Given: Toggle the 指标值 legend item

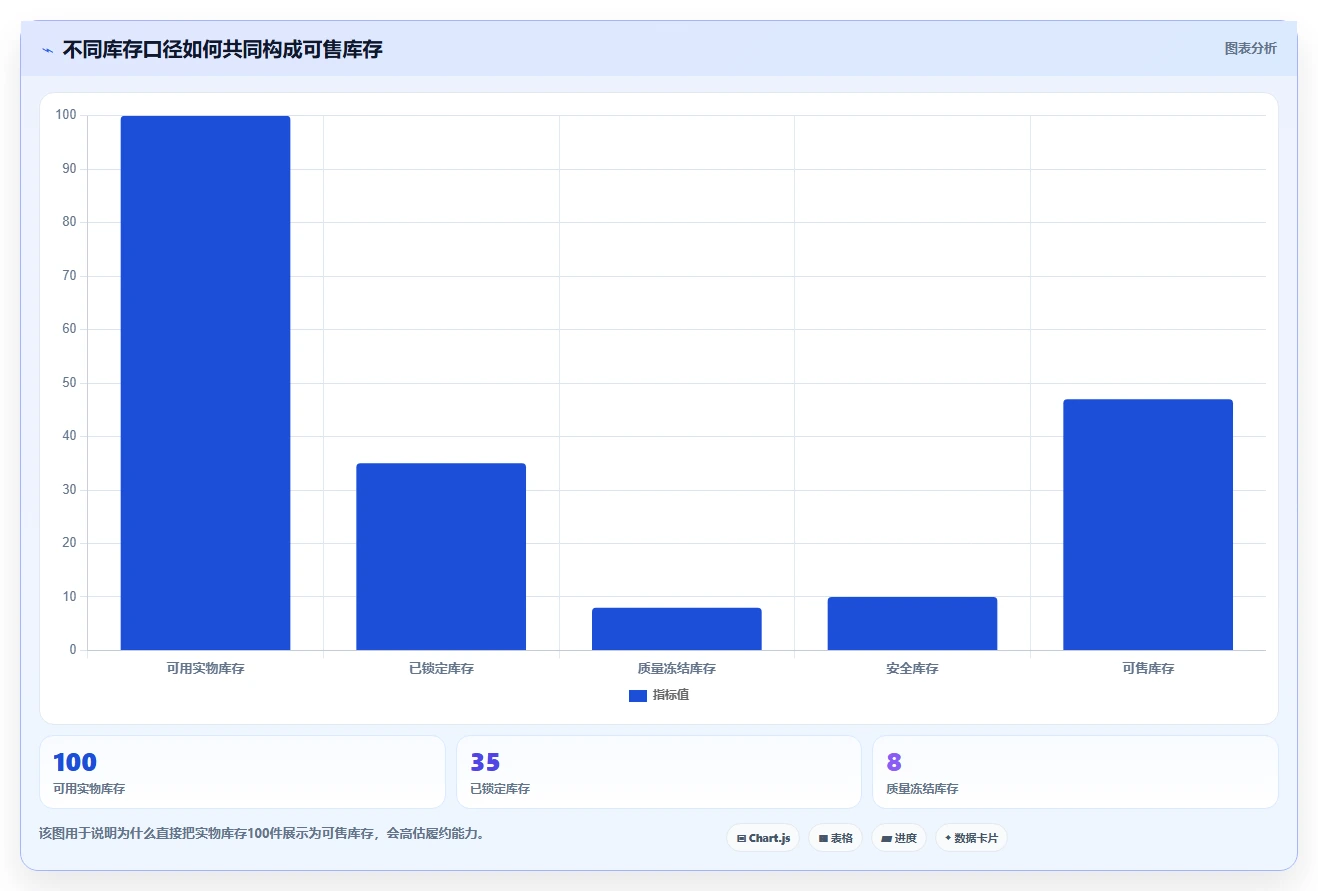Looking at the screenshot, I should coord(659,695).
